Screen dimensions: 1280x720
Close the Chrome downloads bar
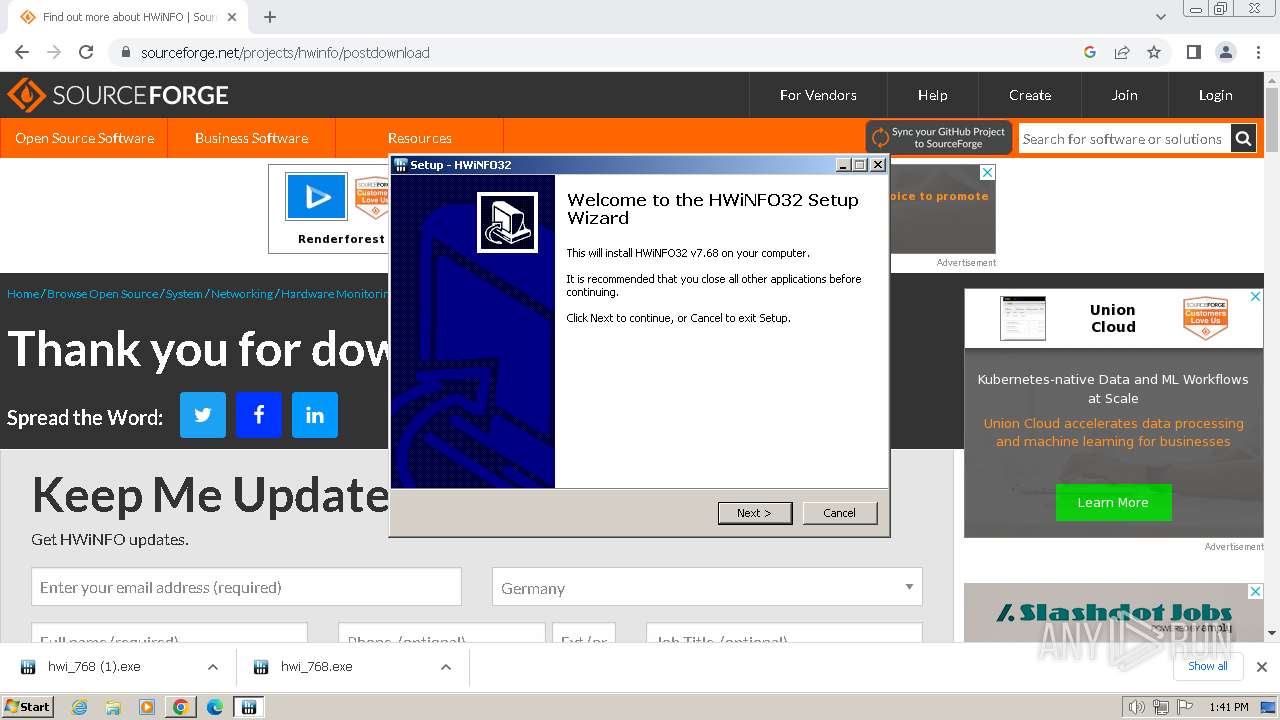coord(1262,667)
